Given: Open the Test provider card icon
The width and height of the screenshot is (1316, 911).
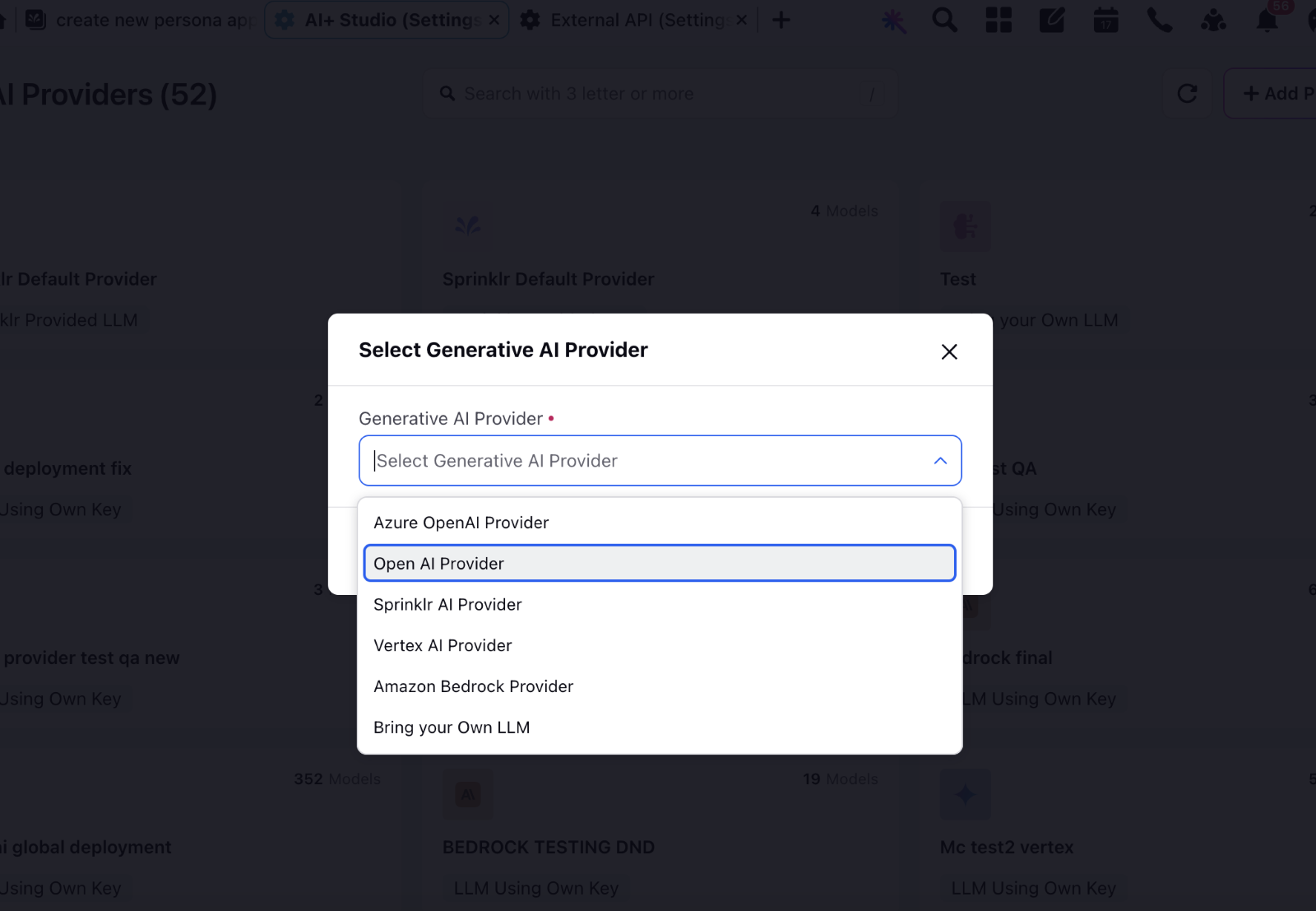Looking at the screenshot, I should [966, 225].
